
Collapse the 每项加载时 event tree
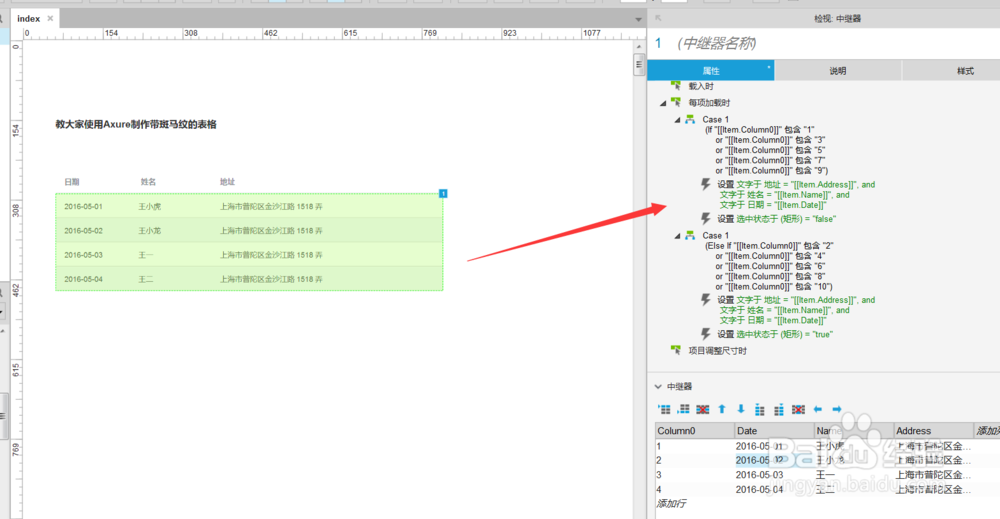coord(663,103)
